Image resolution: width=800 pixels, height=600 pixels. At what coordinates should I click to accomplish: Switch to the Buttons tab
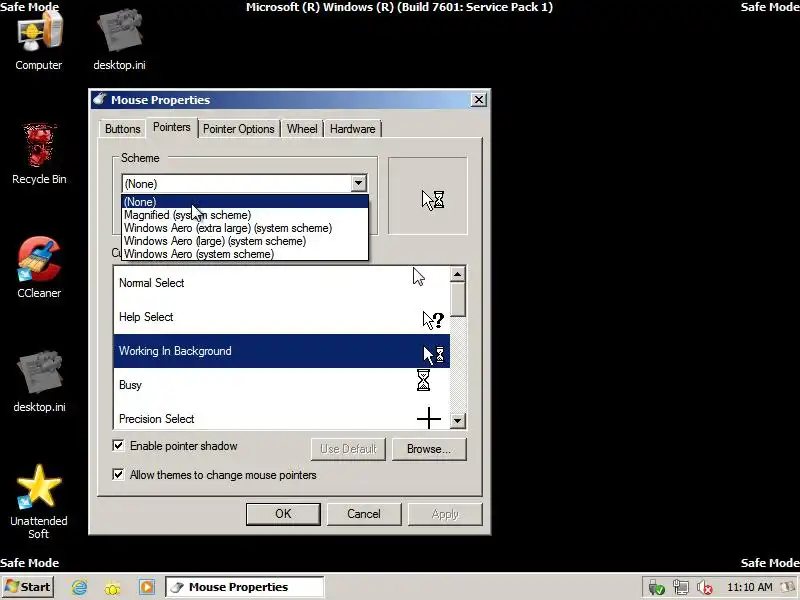pos(122,129)
